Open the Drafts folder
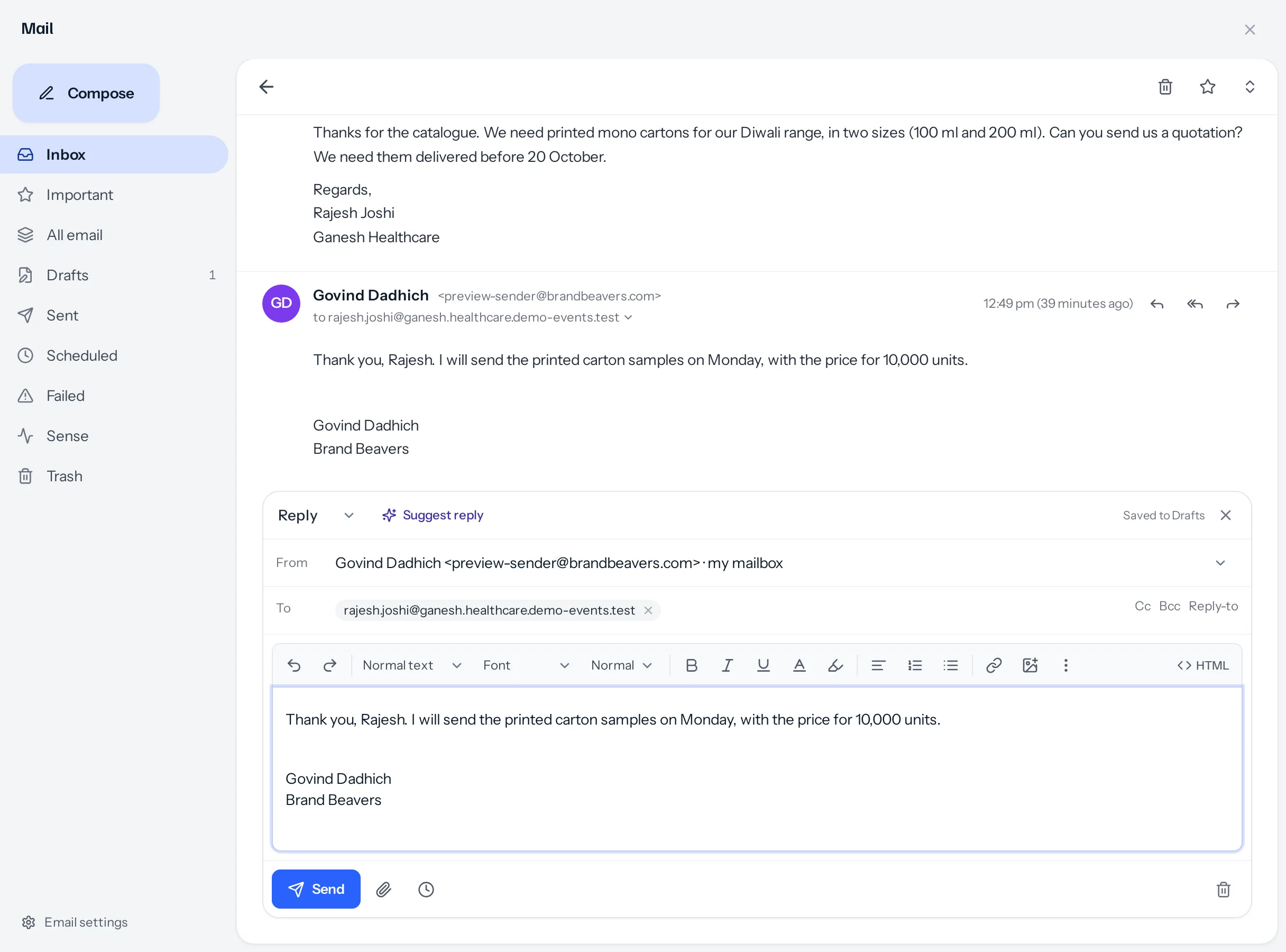 click(x=114, y=275)
